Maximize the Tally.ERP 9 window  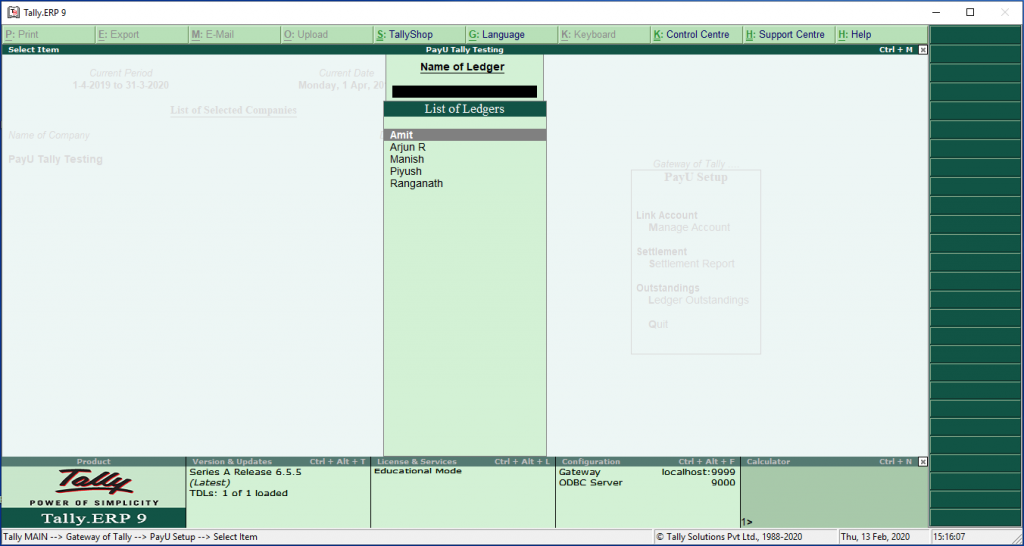click(970, 12)
